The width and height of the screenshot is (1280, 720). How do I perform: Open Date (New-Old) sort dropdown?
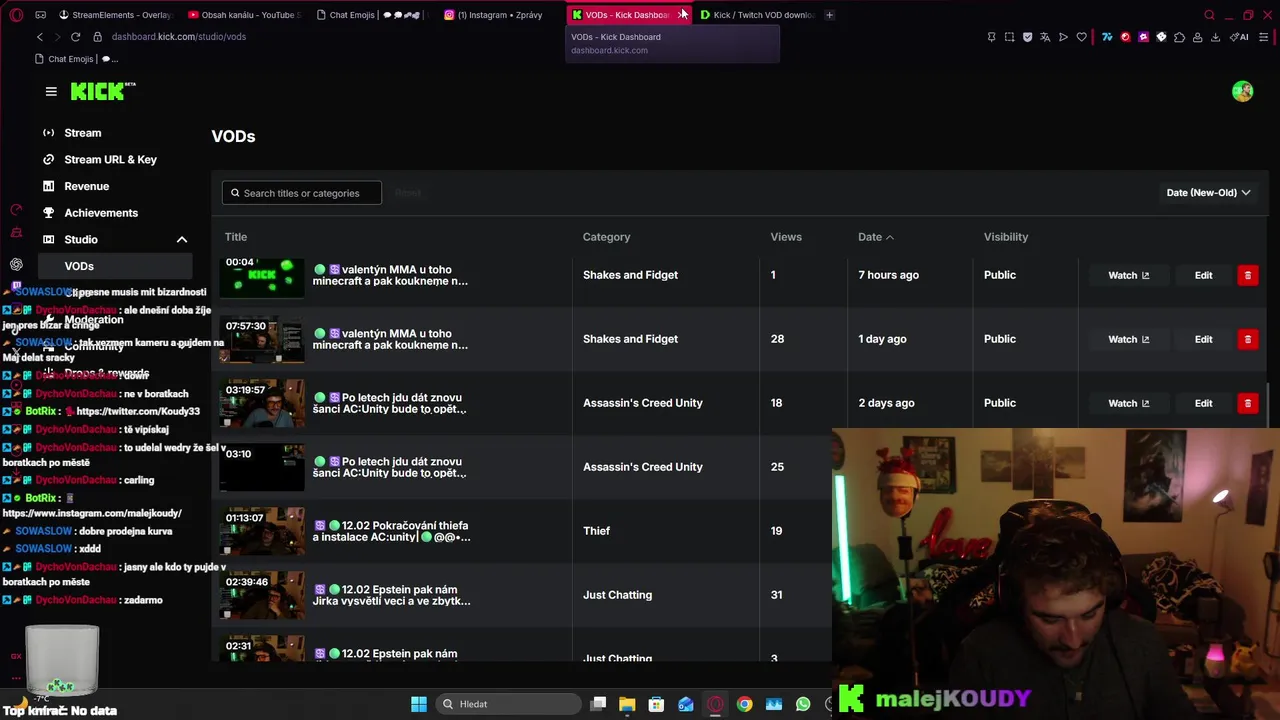[1208, 193]
